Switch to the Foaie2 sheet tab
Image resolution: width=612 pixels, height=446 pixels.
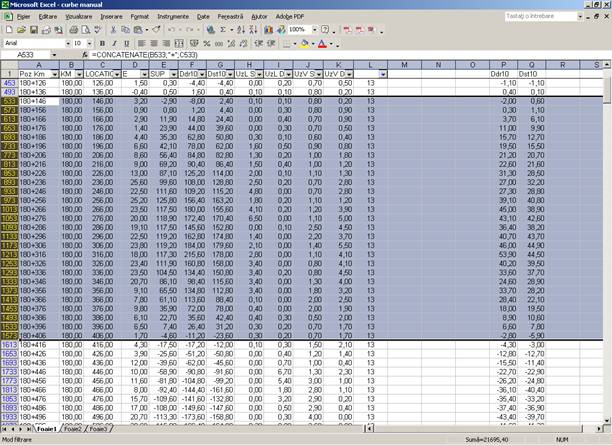[x=70, y=430]
